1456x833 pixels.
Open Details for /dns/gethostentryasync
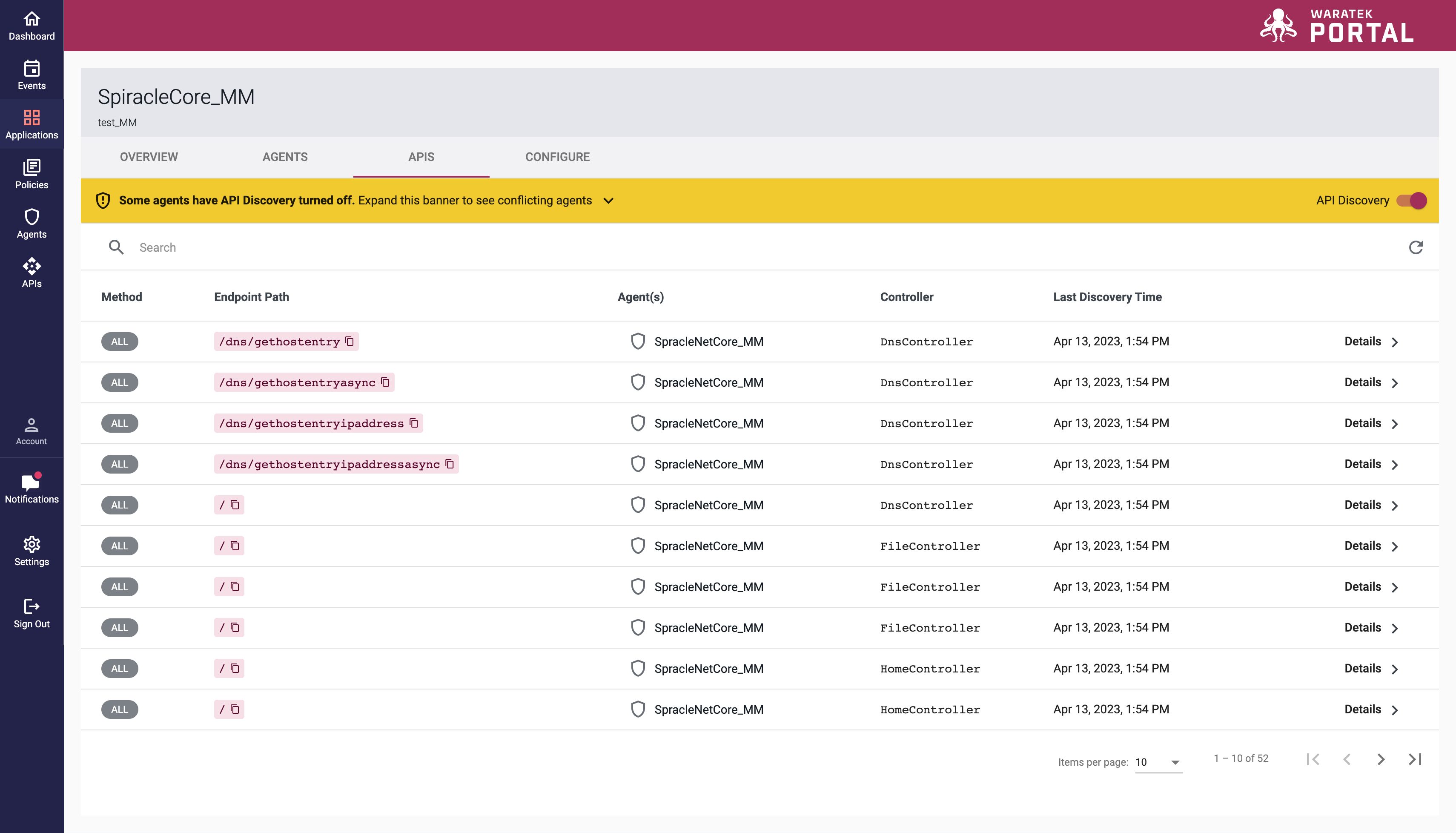pos(1371,382)
